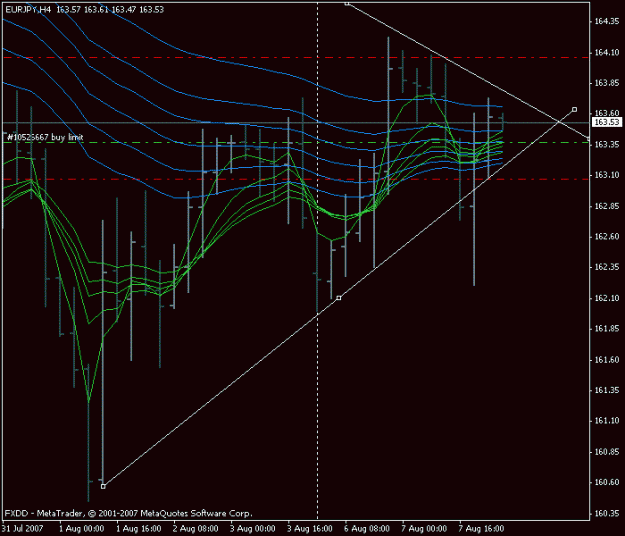The height and width of the screenshot is (536, 625).
Task: Click the 160.60 price scale label
Action: (607, 482)
